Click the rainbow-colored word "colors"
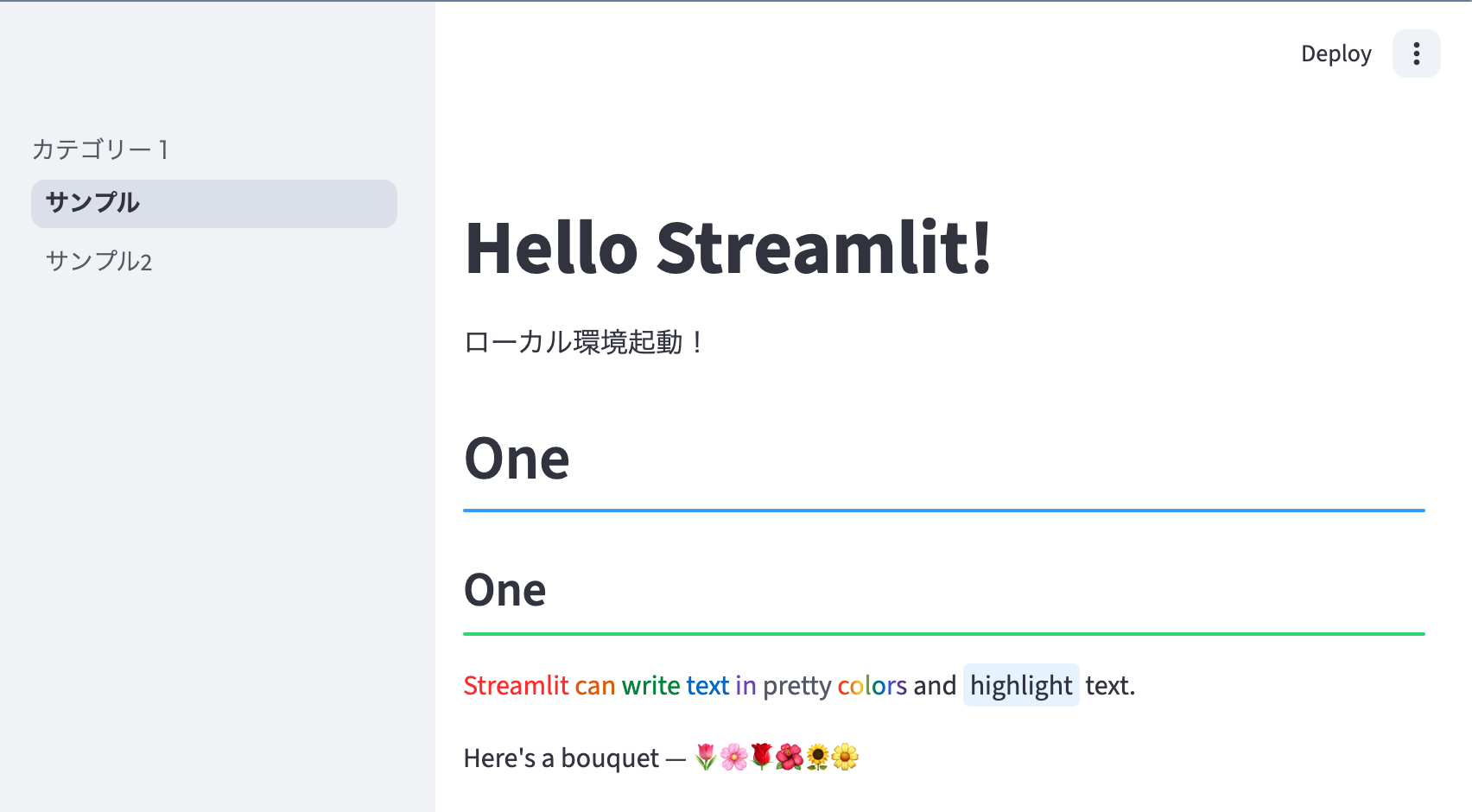This screenshot has height=812, width=1472. point(872,686)
